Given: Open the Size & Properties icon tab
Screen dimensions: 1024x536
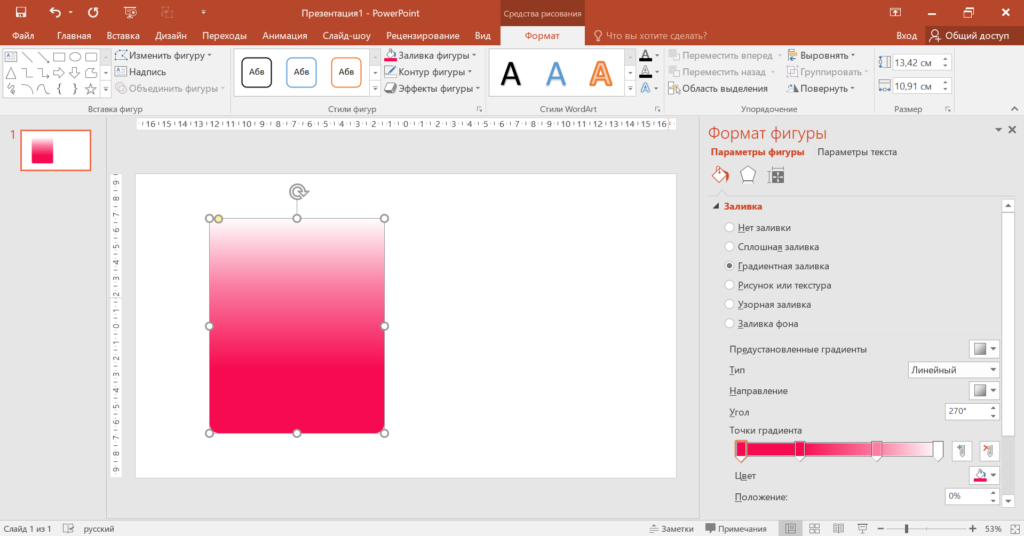Looking at the screenshot, I should pos(775,175).
